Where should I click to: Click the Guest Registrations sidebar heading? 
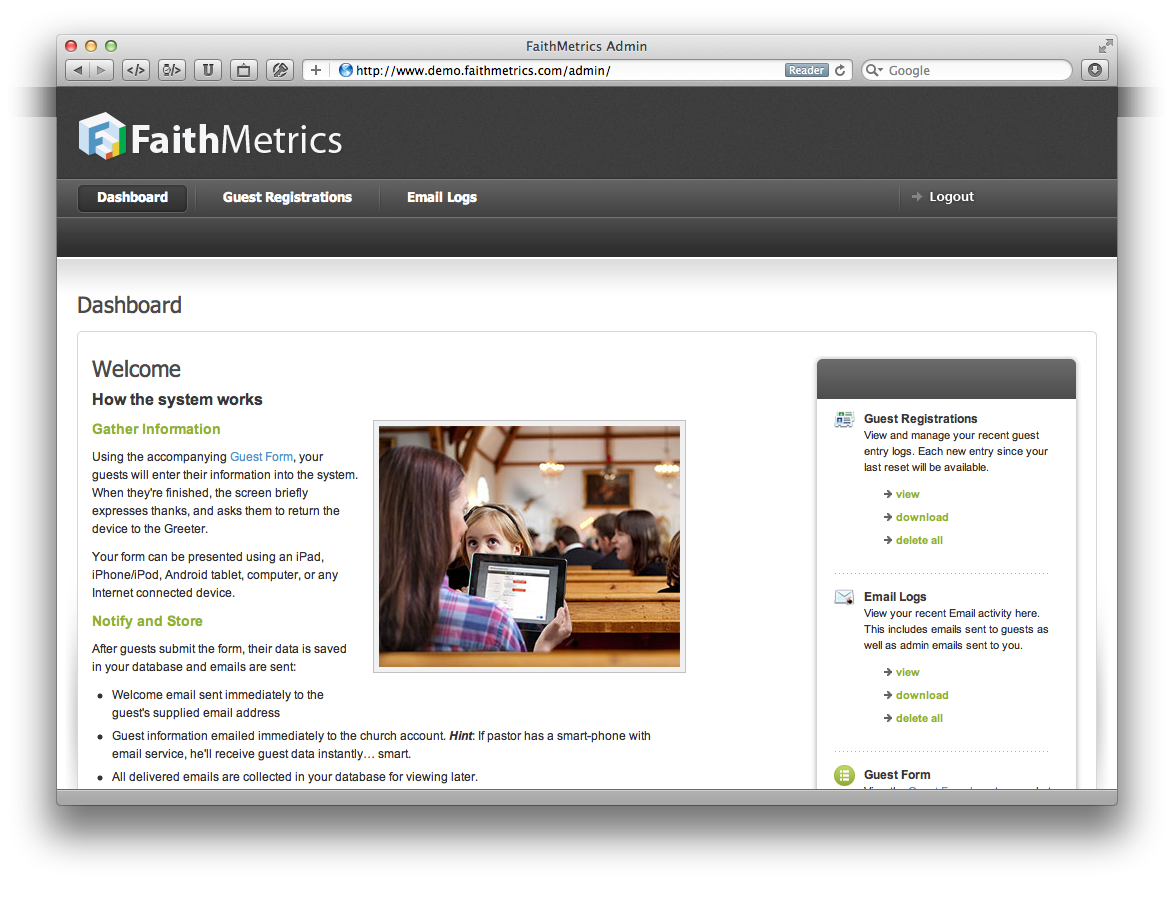pyautogui.click(x=920, y=419)
